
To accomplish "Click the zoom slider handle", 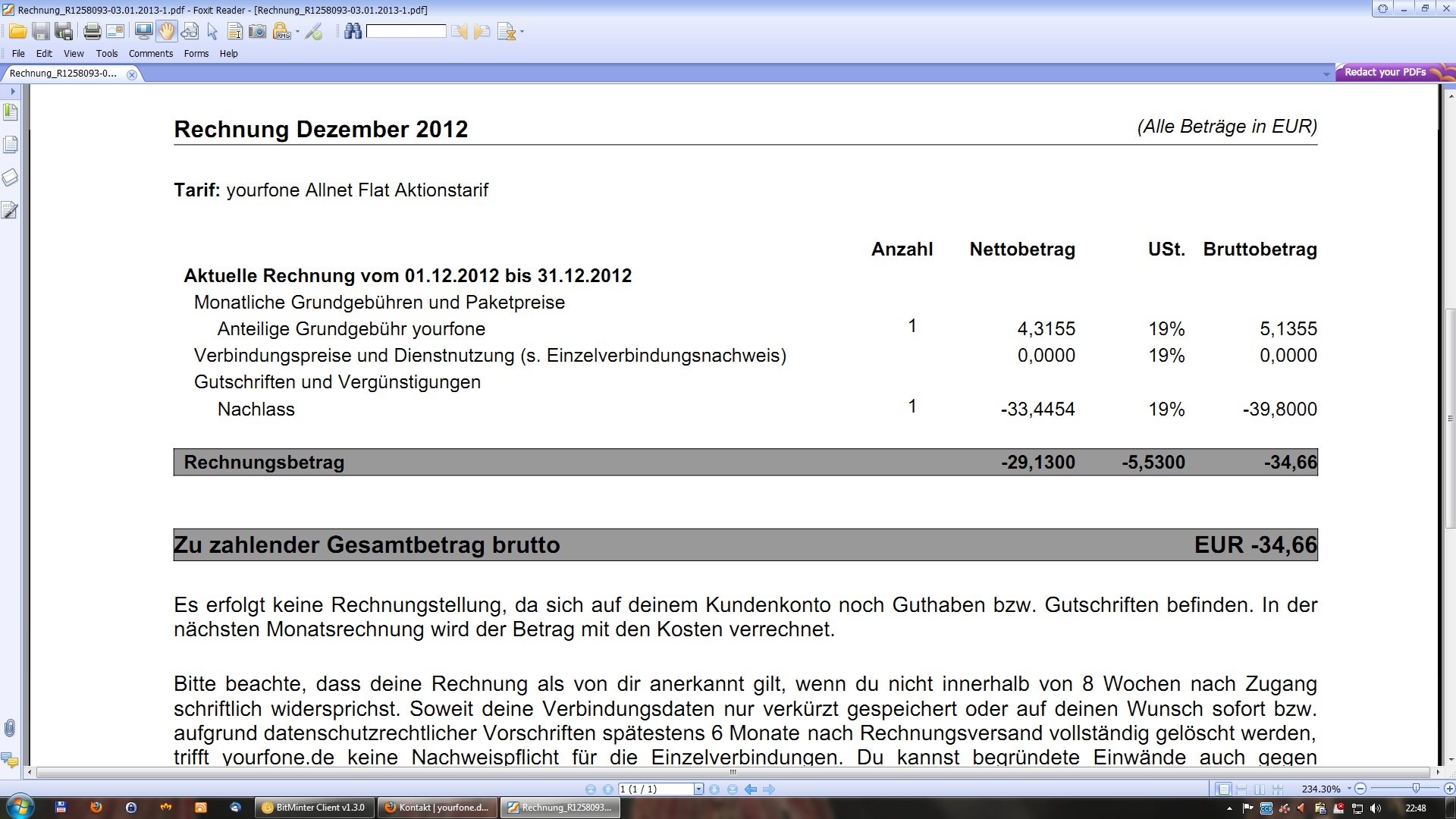I will coord(1415,789).
